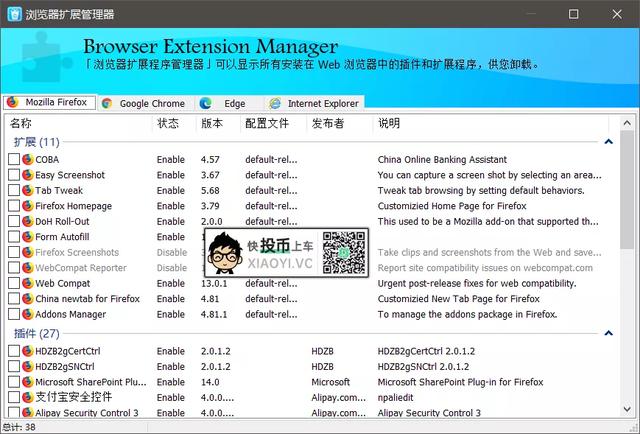The image size is (640, 434).
Task: Click the scrollbar up arrow
Action: coord(627,122)
